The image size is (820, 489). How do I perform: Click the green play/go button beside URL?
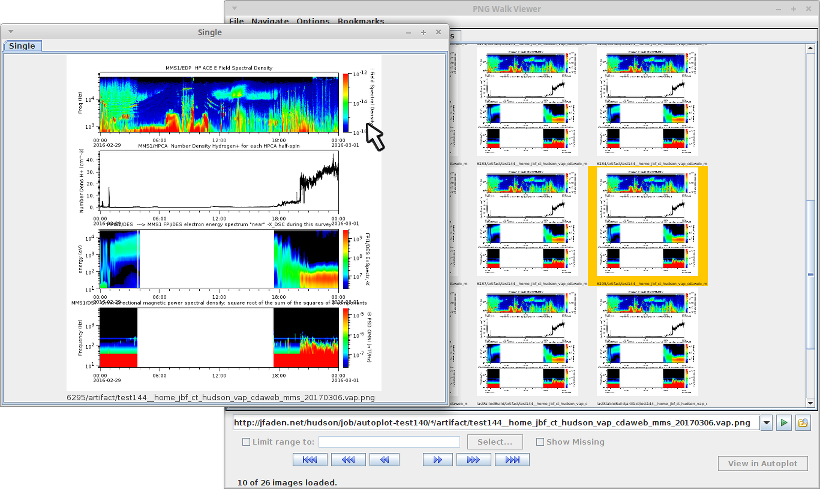[785, 423]
